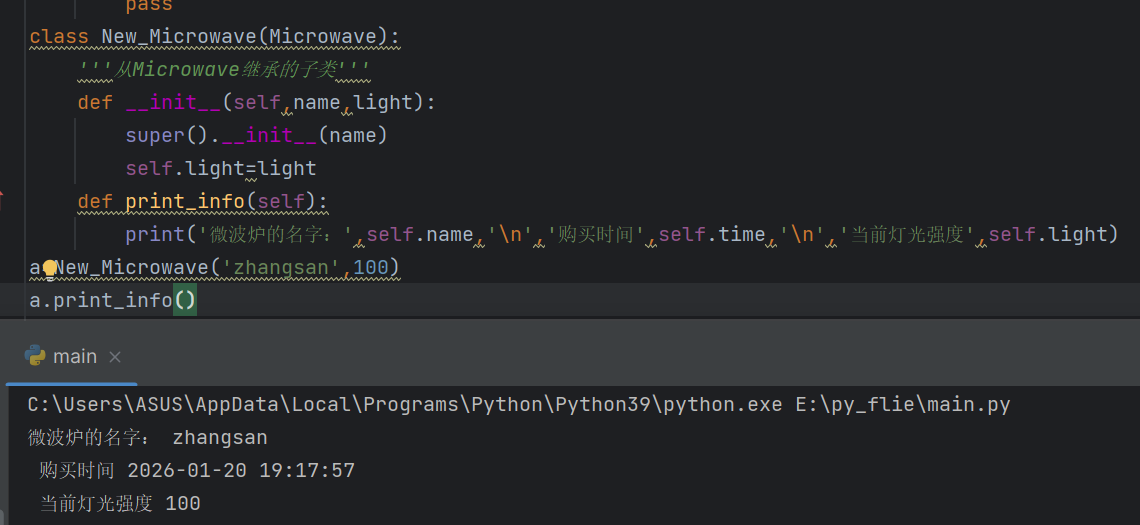Viewport: 1140px width, 525px height.
Task: Place cursor on the self.light=light assignment
Action: pyautogui.click(x=220, y=168)
